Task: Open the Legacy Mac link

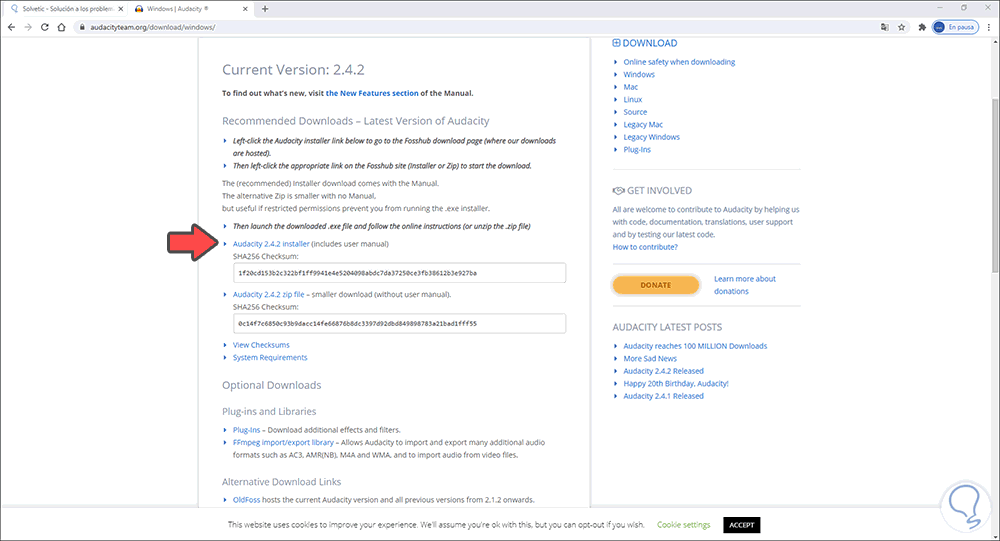Action: point(643,124)
